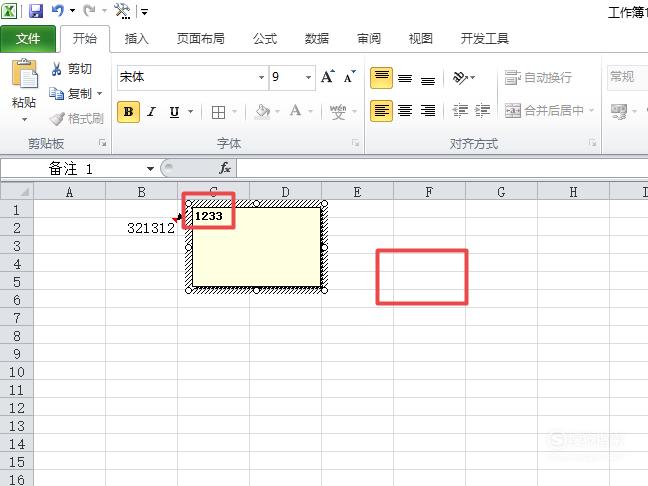Viewport: 648px width, 486px height.
Task: Open the Undo history dropdown arrow
Action: click(x=72, y=11)
